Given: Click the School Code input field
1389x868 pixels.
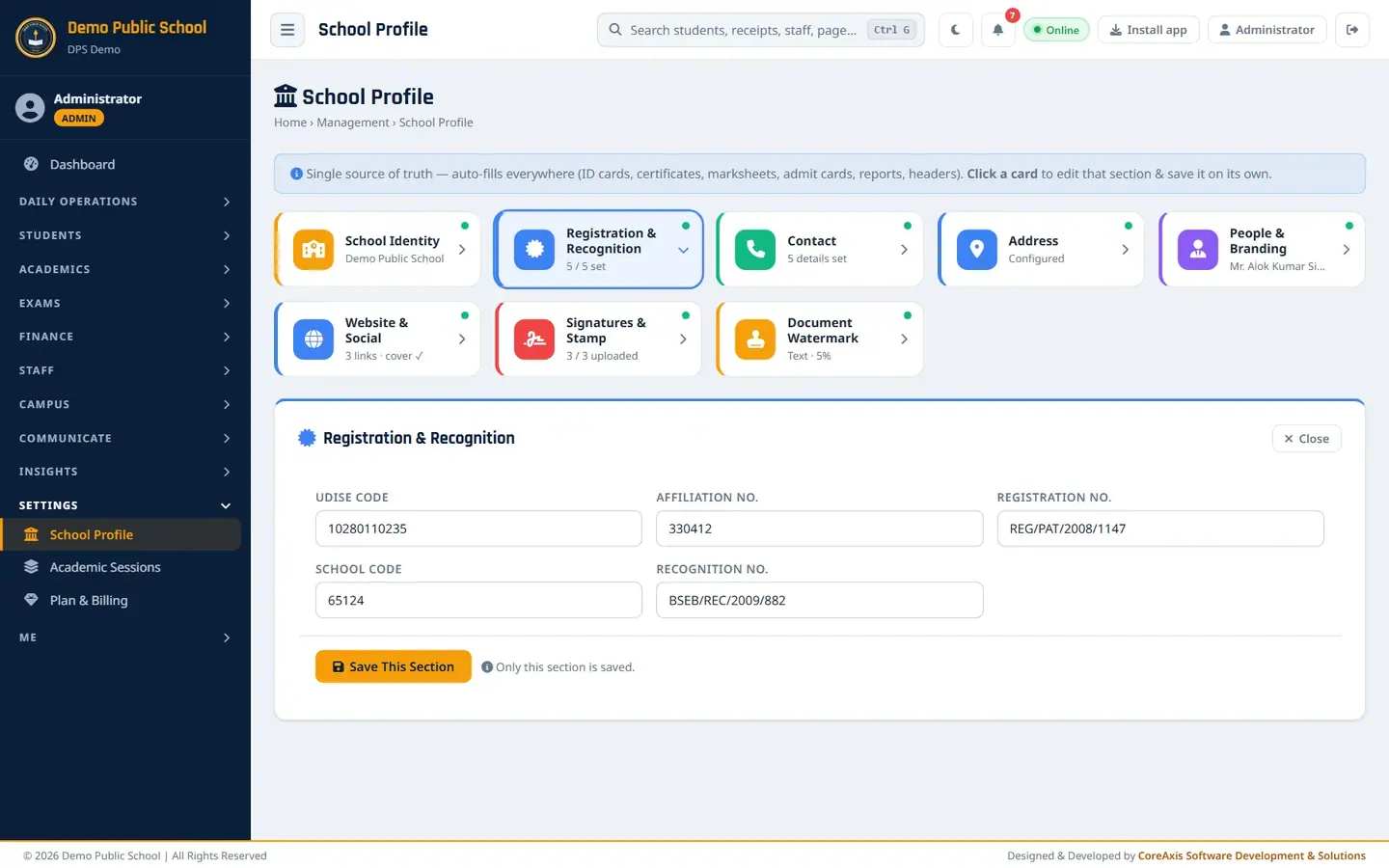Looking at the screenshot, I should 478,600.
